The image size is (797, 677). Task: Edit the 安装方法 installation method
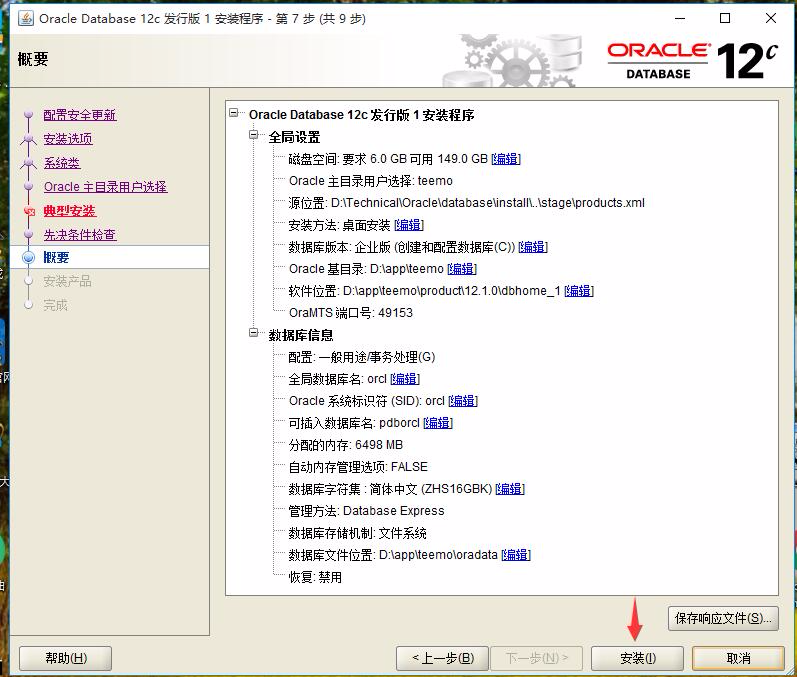point(409,225)
